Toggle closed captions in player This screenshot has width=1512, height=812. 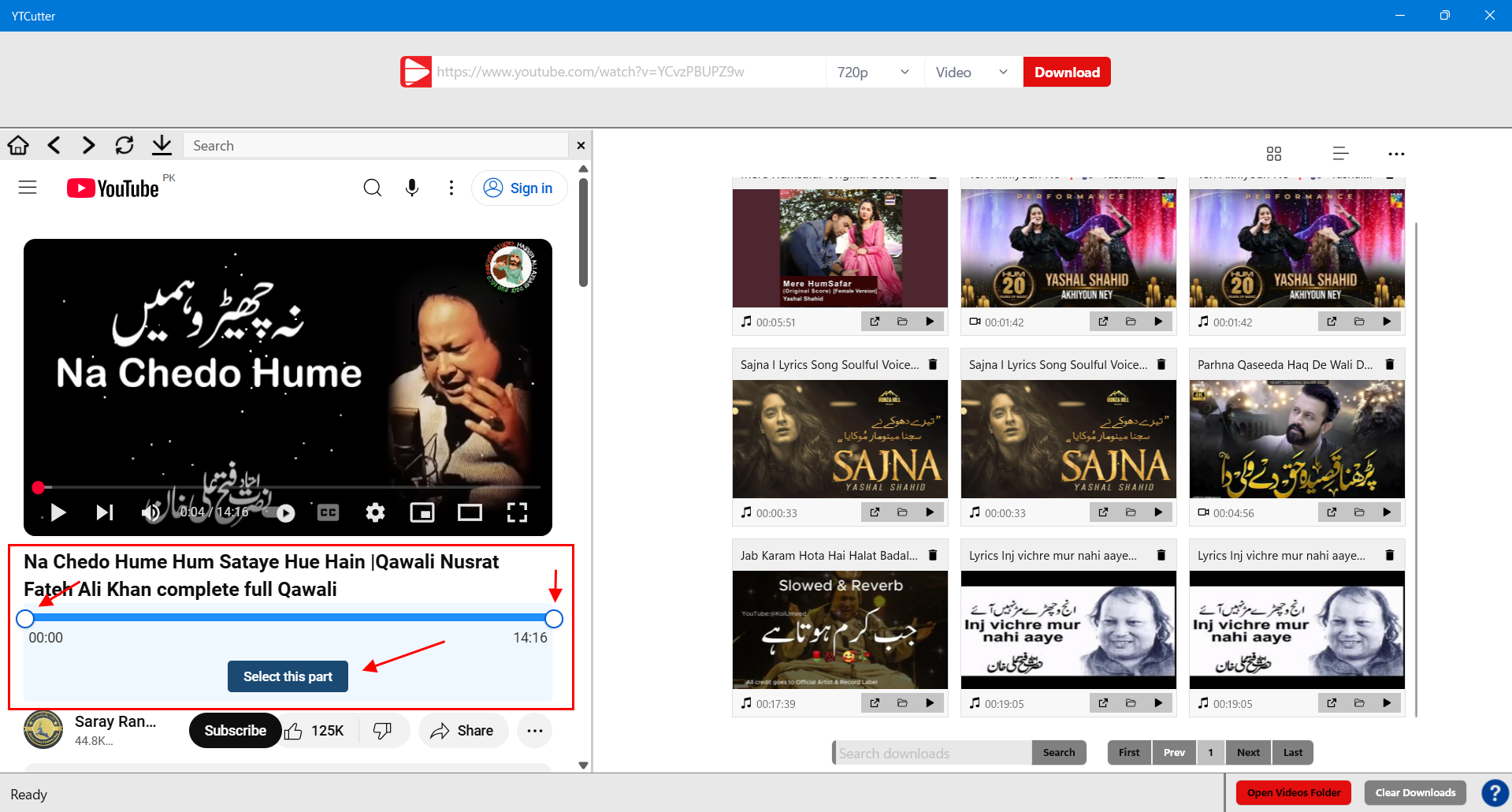click(328, 513)
